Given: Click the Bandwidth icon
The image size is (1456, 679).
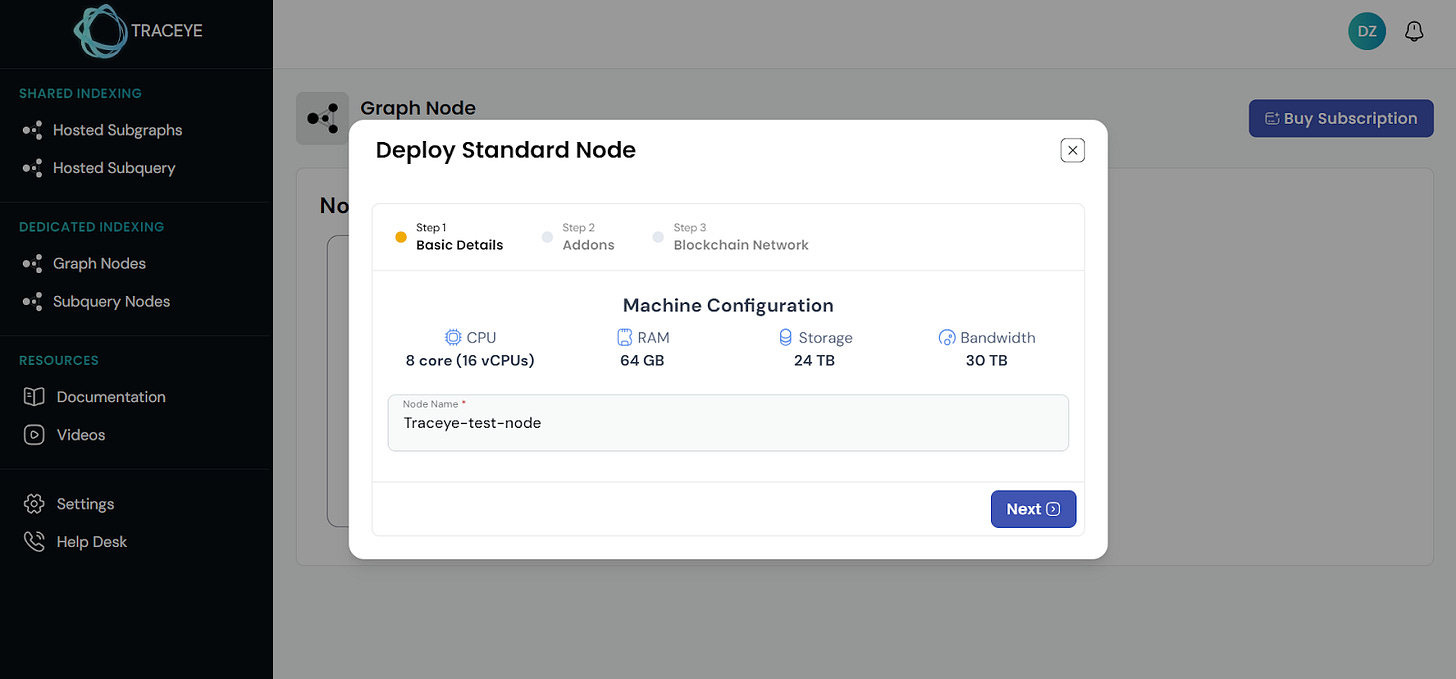Looking at the screenshot, I should 947,338.
